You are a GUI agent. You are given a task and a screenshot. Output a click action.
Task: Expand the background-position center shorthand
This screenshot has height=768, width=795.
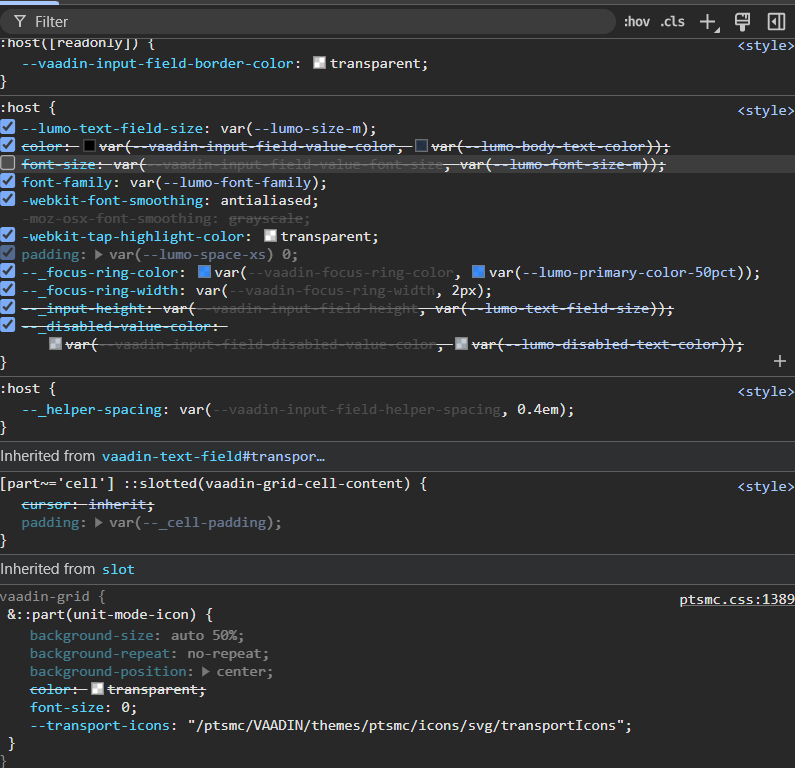pyautogui.click(x=206, y=672)
